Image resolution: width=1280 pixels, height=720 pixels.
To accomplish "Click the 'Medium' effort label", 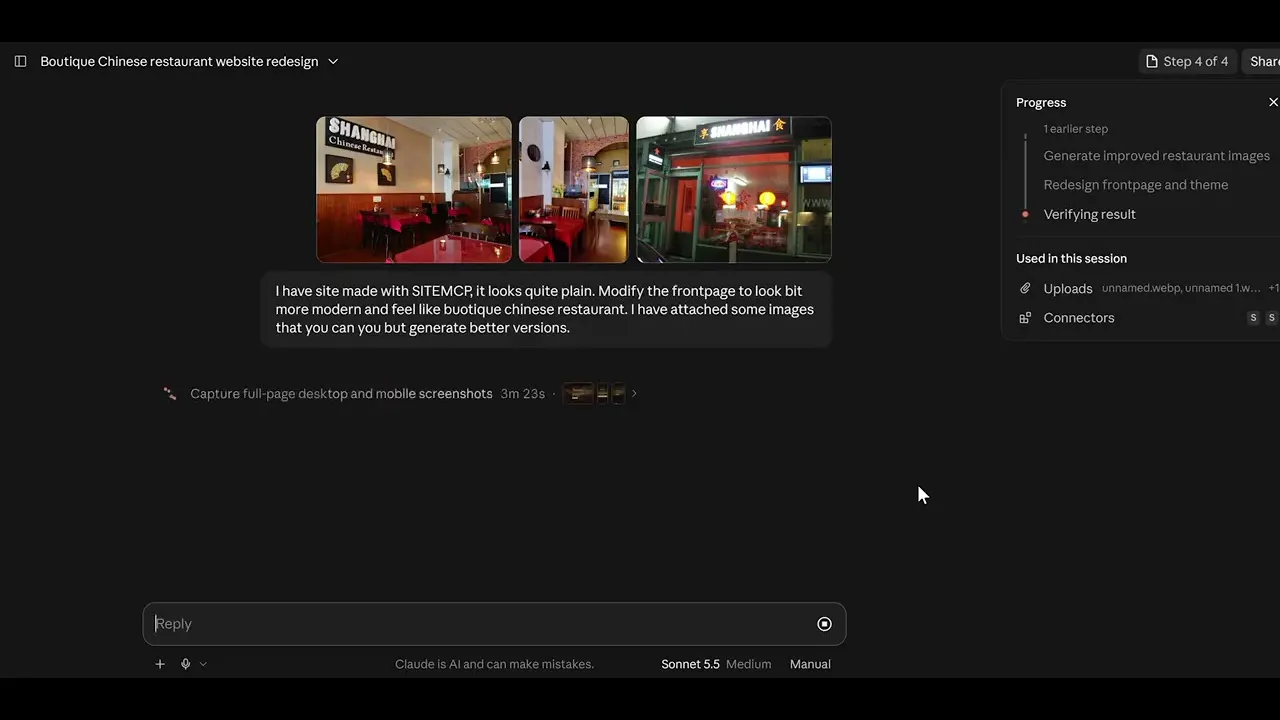I will (x=748, y=664).
